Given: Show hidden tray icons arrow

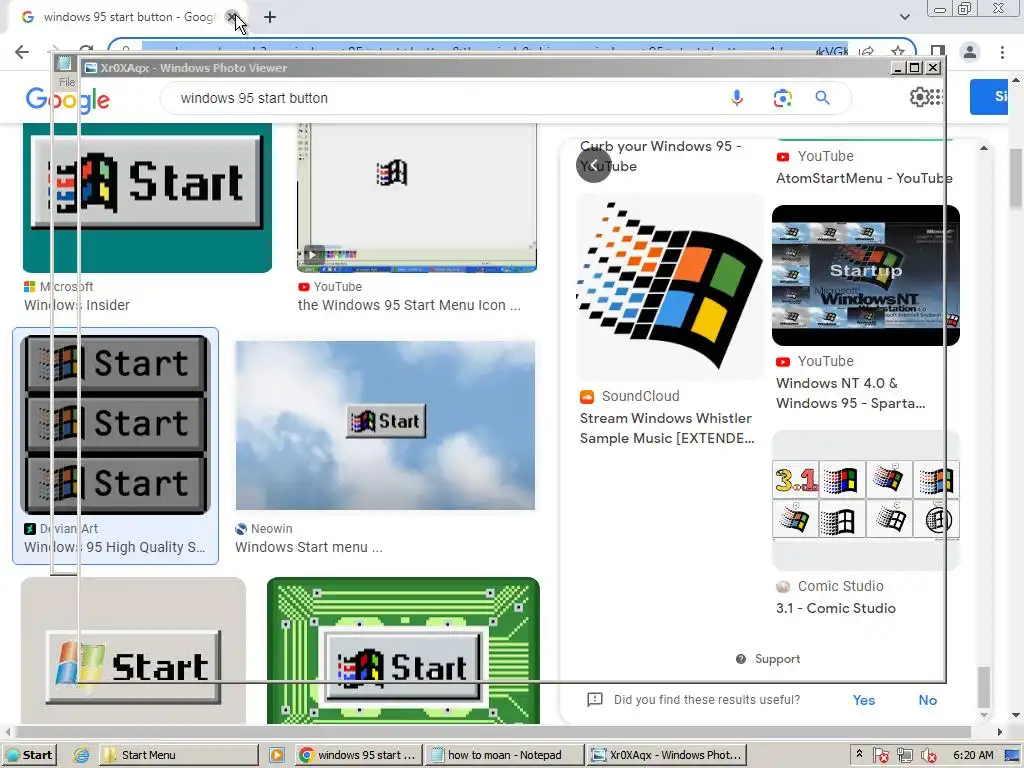Looking at the screenshot, I should click(859, 754).
